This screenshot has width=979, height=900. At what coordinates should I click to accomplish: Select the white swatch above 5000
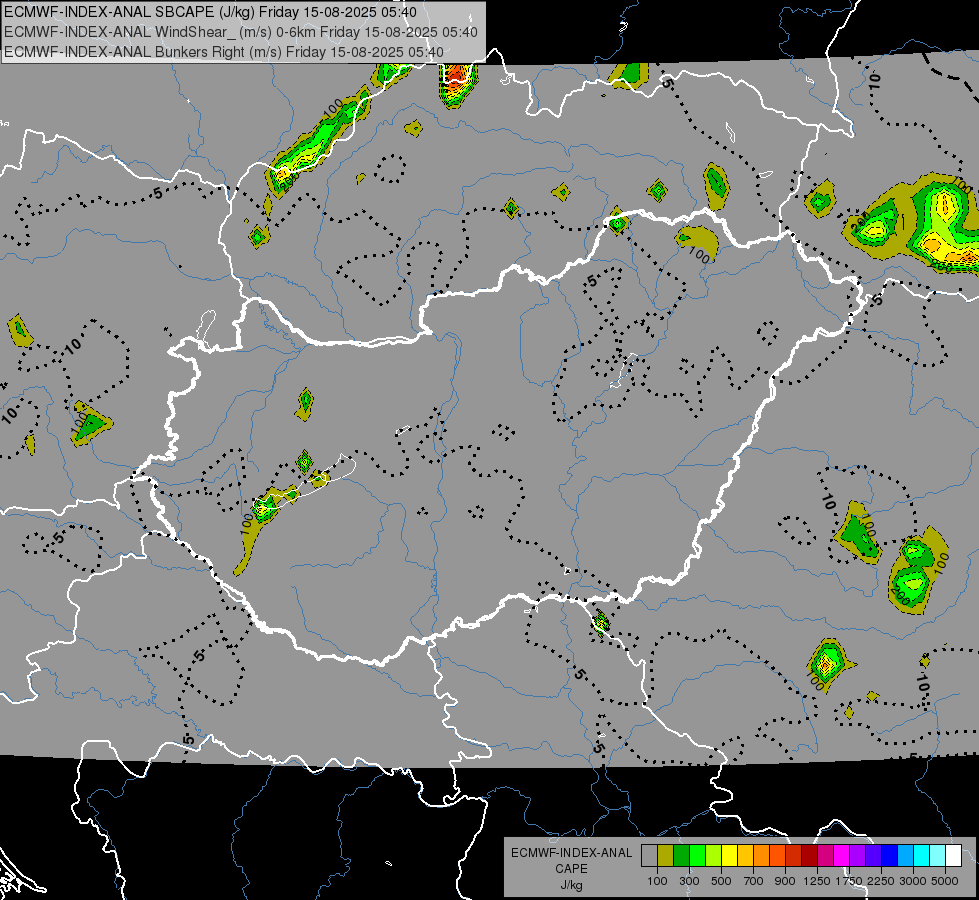tap(954, 856)
